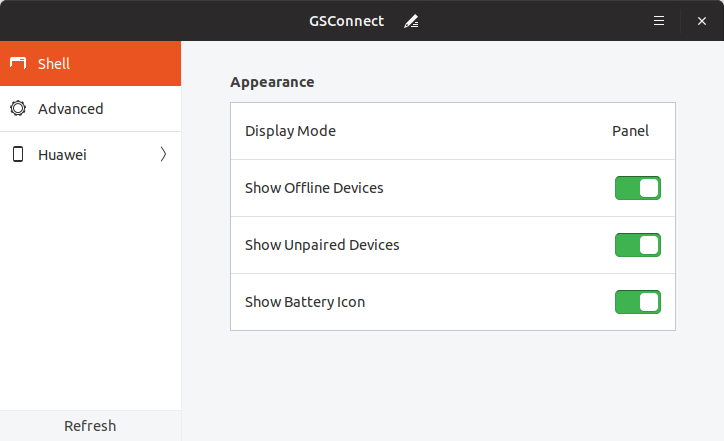Screen dimensions: 724x441
Task: Click the Show Offline Devices label
Action: [314, 188]
